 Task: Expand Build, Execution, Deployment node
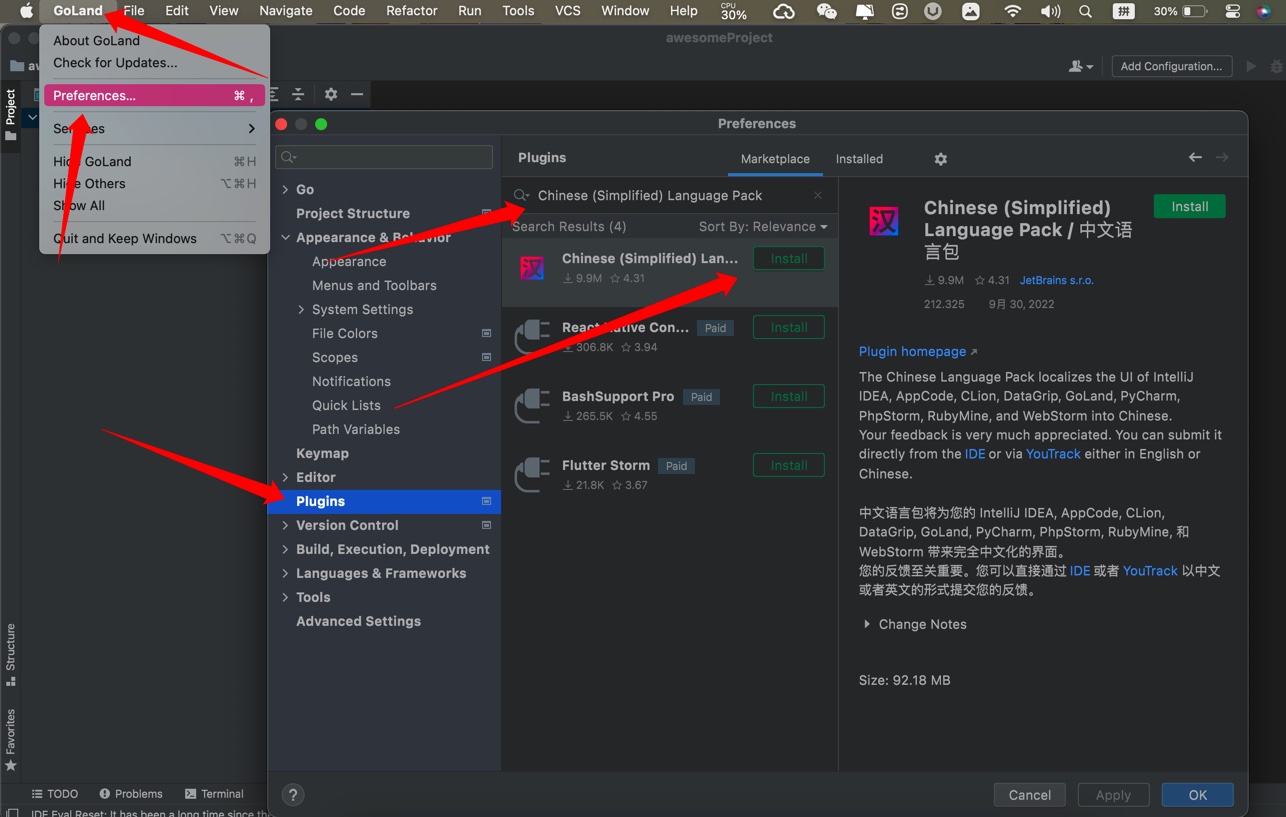(x=285, y=550)
